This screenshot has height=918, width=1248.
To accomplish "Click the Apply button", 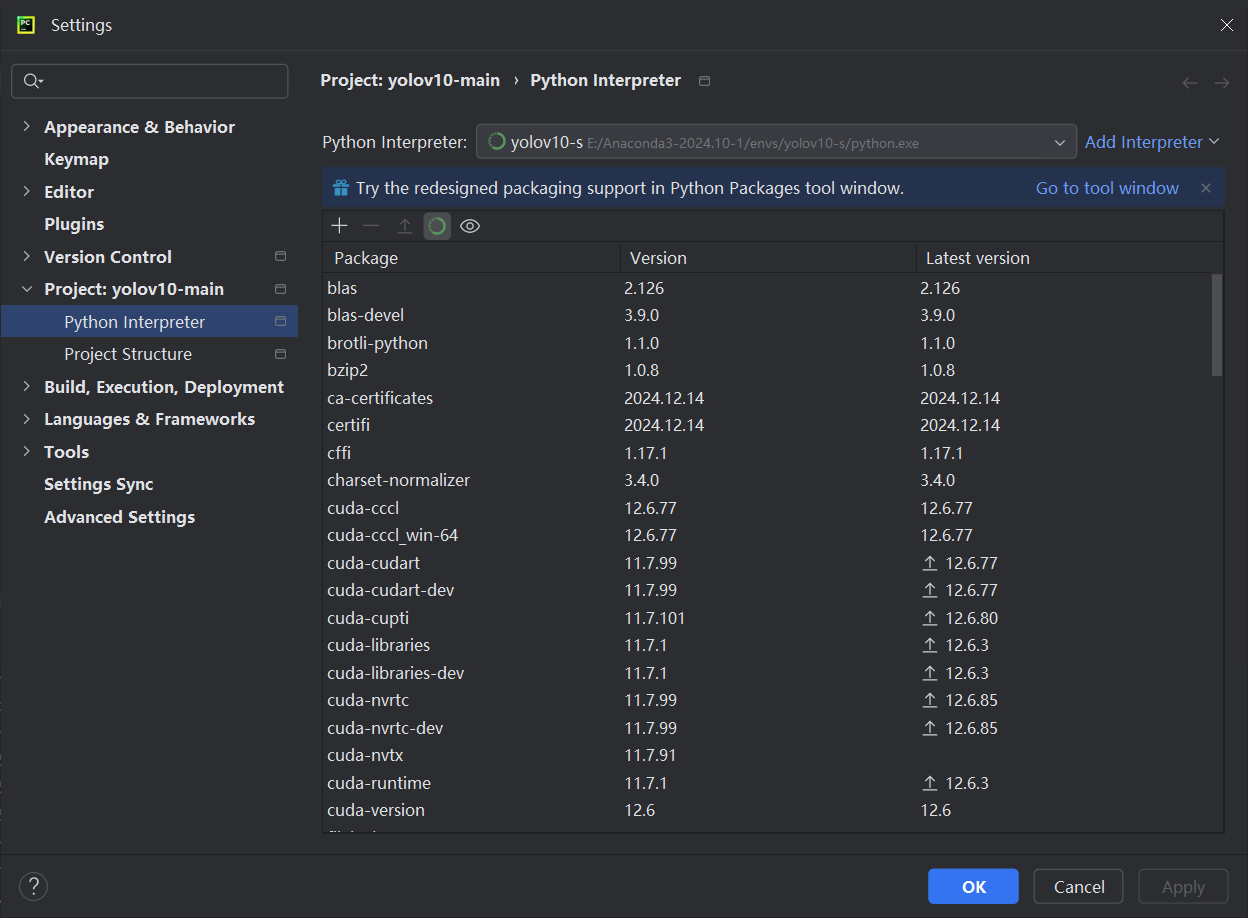I will pyautogui.click(x=1183, y=887).
